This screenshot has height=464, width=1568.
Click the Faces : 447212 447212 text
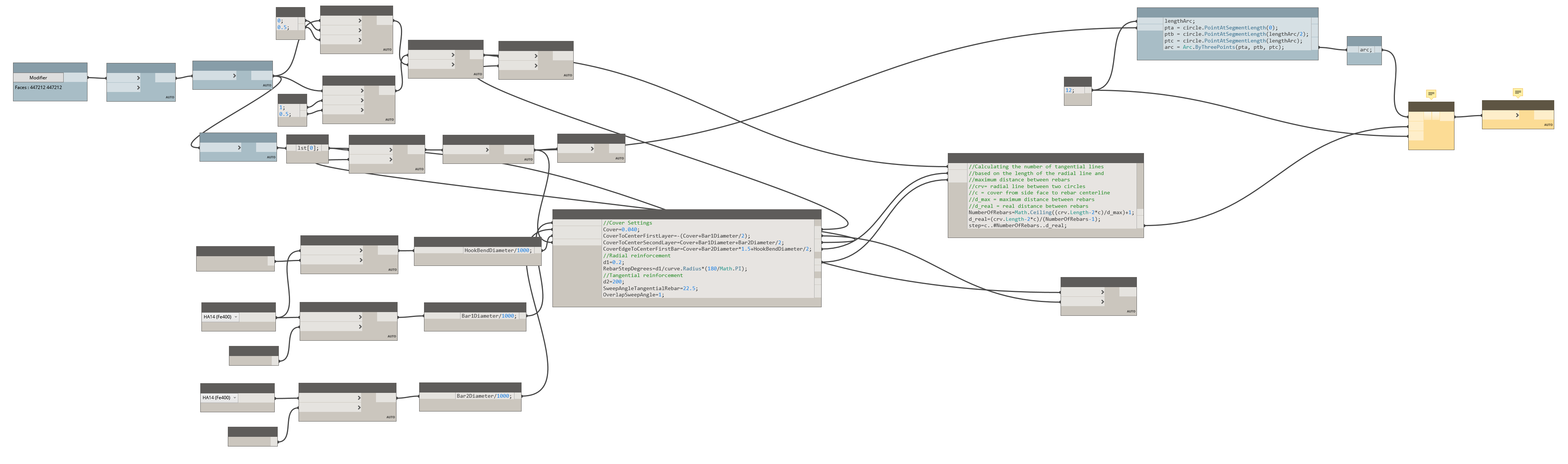pos(38,88)
